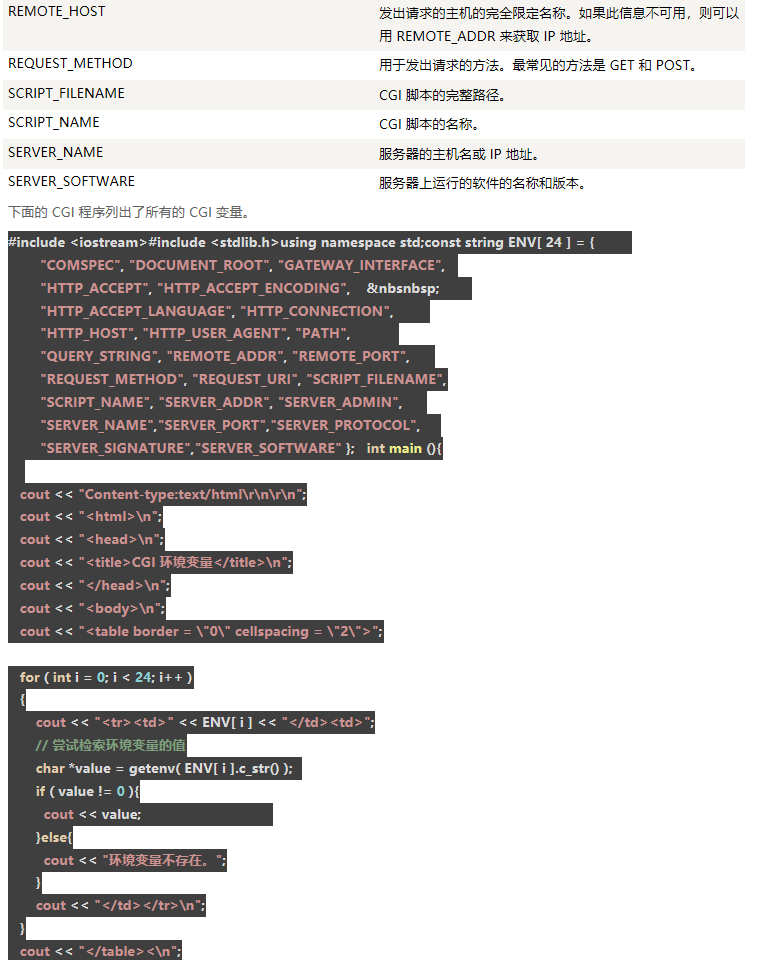
Task: Click the "int main (){" code line
Action: (241, 448)
